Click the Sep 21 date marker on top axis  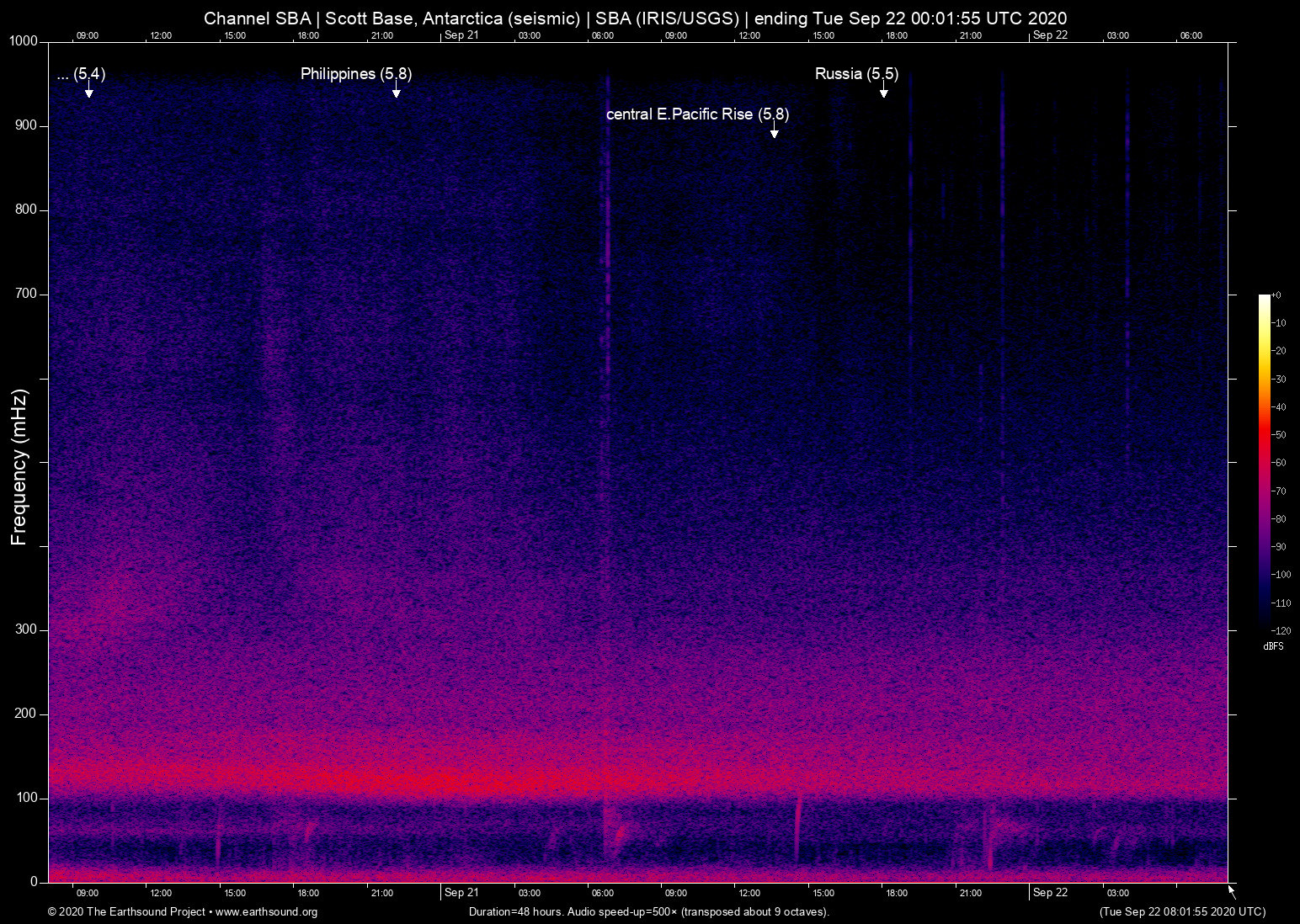pos(461,35)
